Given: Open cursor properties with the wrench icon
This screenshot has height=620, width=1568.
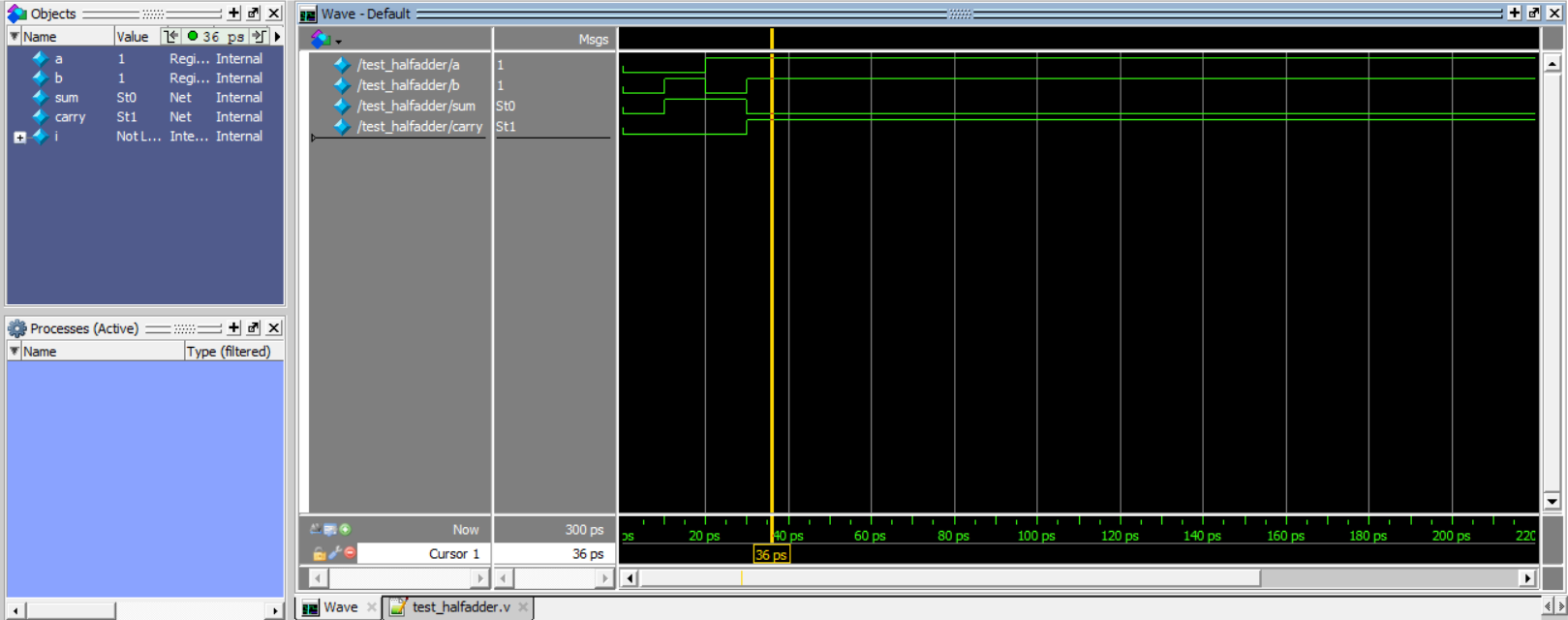Looking at the screenshot, I should tap(334, 554).
